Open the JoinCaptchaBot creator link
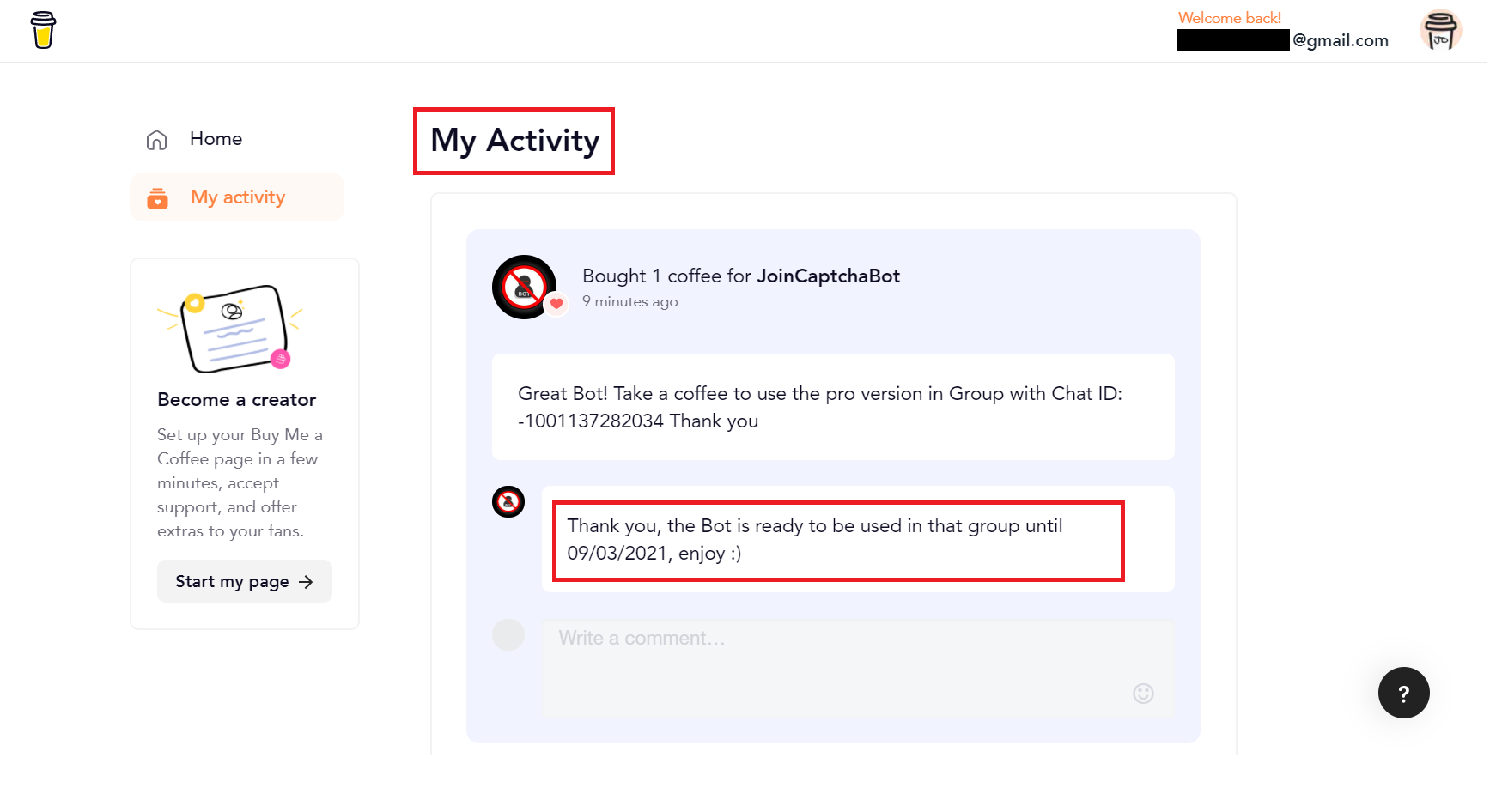The width and height of the screenshot is (1496, 812). 828,276
